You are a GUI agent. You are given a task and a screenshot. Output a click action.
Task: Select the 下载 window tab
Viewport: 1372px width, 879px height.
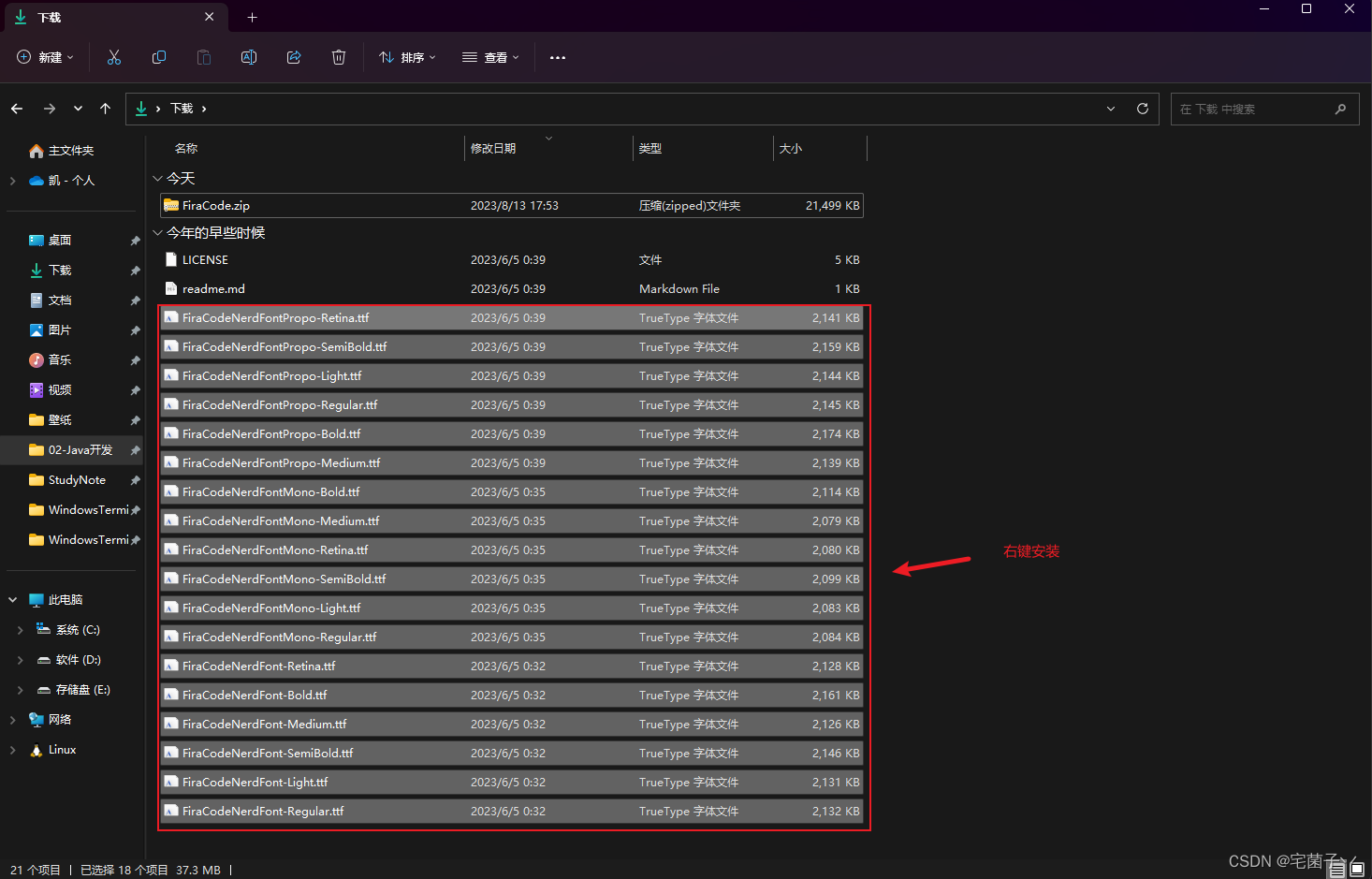[x=114, y=17]
